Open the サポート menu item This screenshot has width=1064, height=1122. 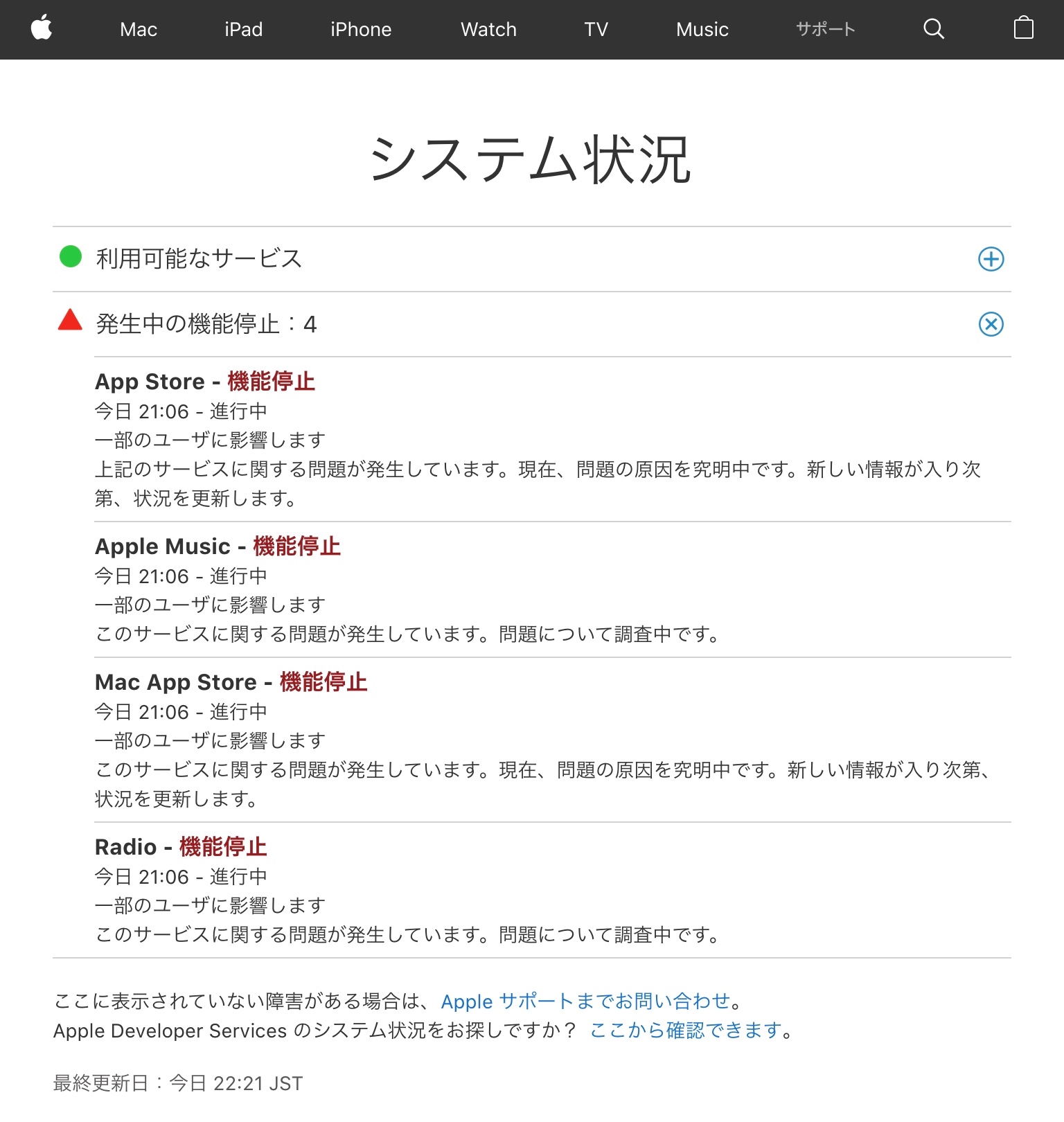tap(826, 29)
